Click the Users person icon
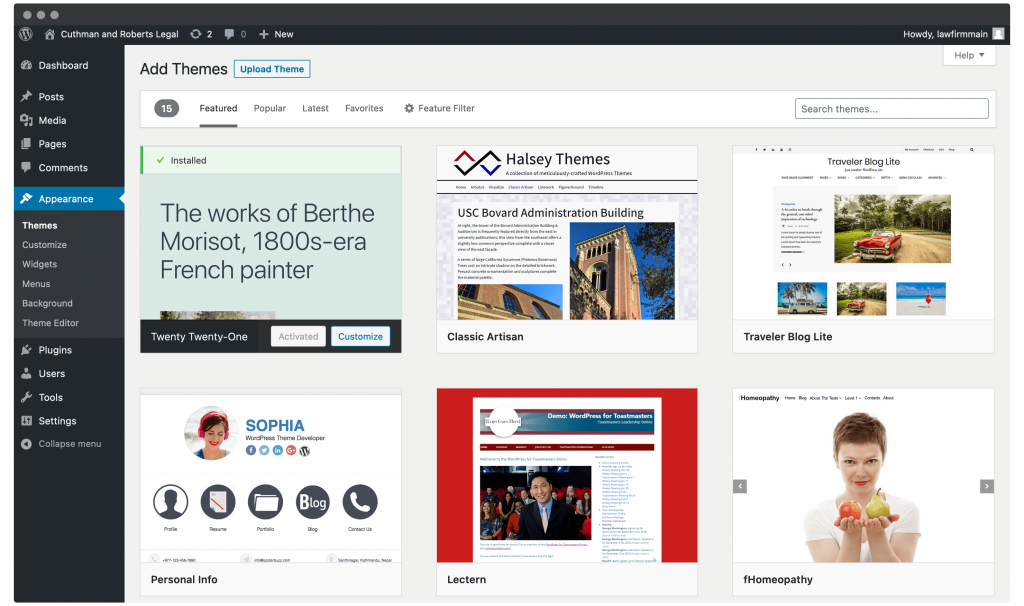The width and height of the screenshot is (1024, 606). [26, 374]
